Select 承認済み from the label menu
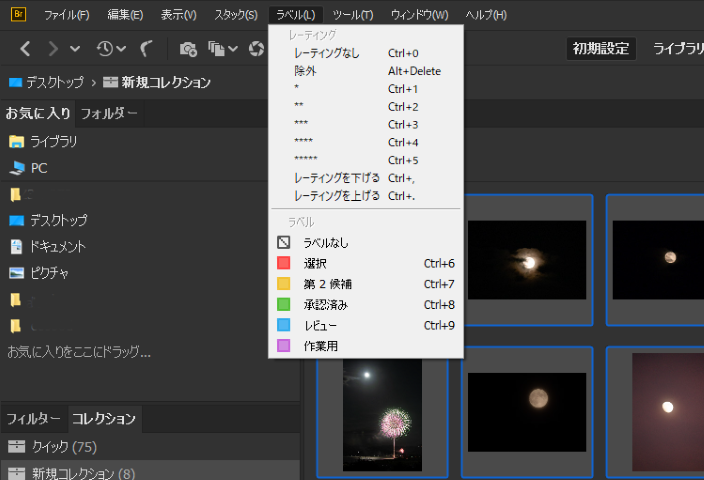 coord(325,304)
